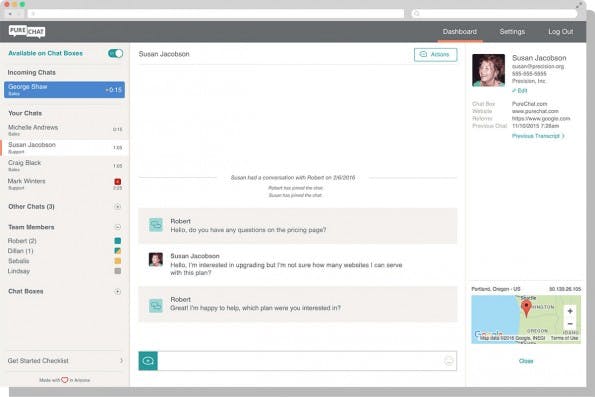Close the visitor details panel
Screen dimensions: 595x397
click(526, 361)
